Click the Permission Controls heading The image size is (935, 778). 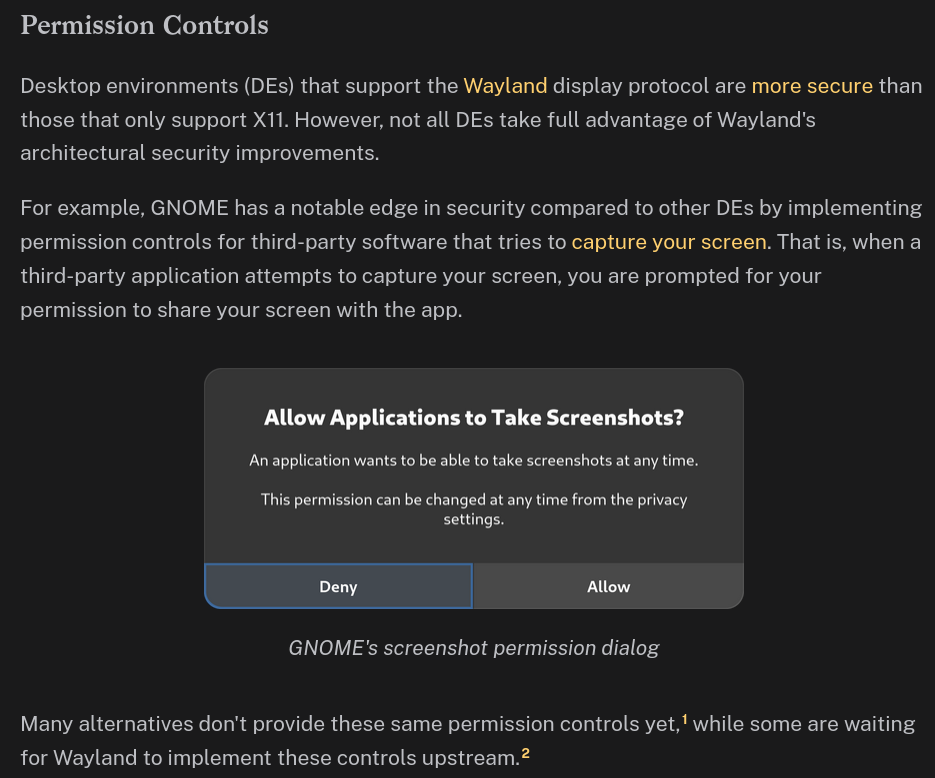tap(144, 25)
